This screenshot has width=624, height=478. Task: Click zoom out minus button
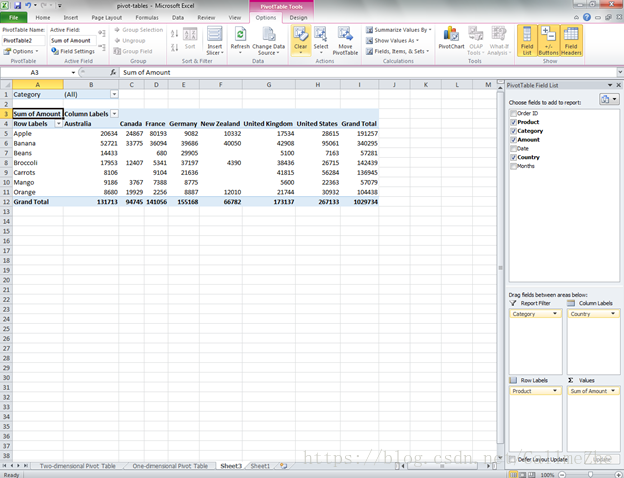(562, 474)
